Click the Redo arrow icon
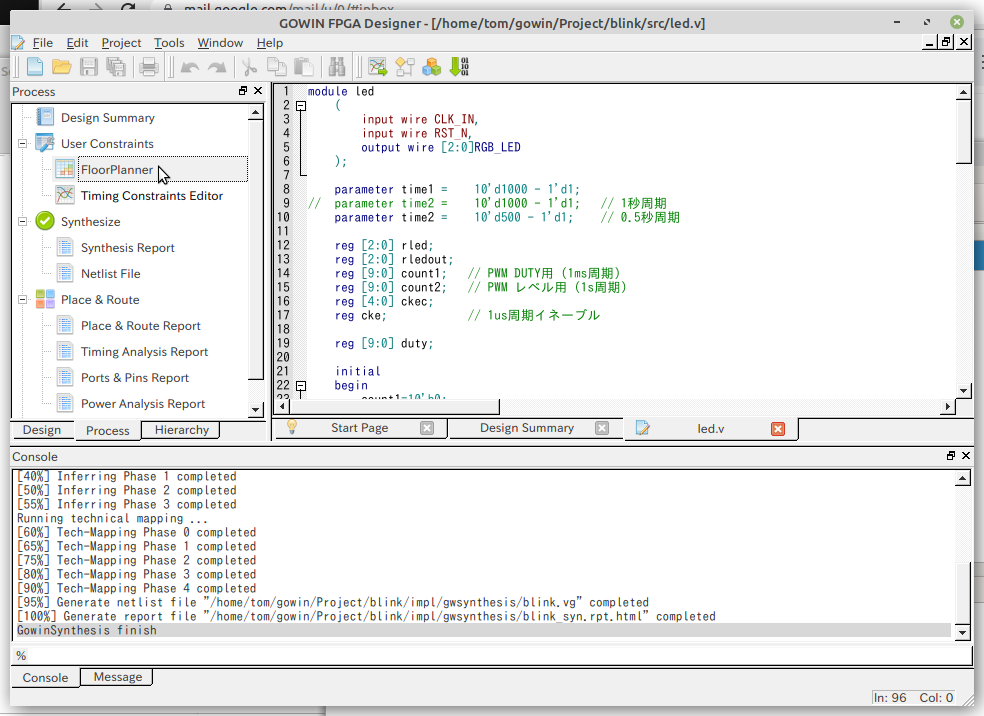Image resolution: width=984 pixels, height=716 pixels. [x=217, y=67]
